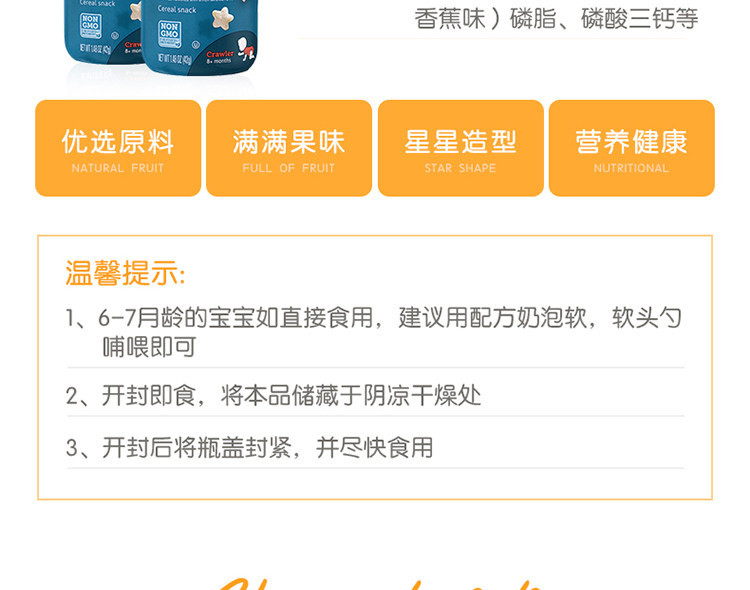This screenshot has height=590, width=750.
Task: Click the NON GMO label on left pouch
Action: tap(90, 26)
